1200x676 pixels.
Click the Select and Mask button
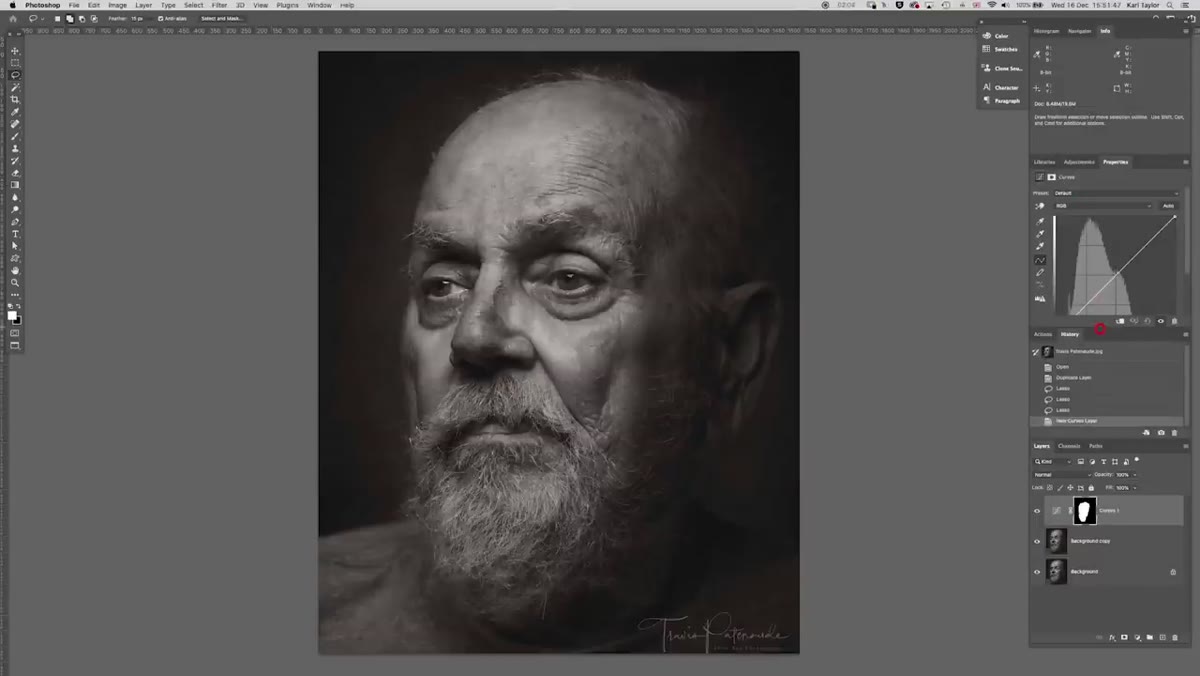pos(221,18)
